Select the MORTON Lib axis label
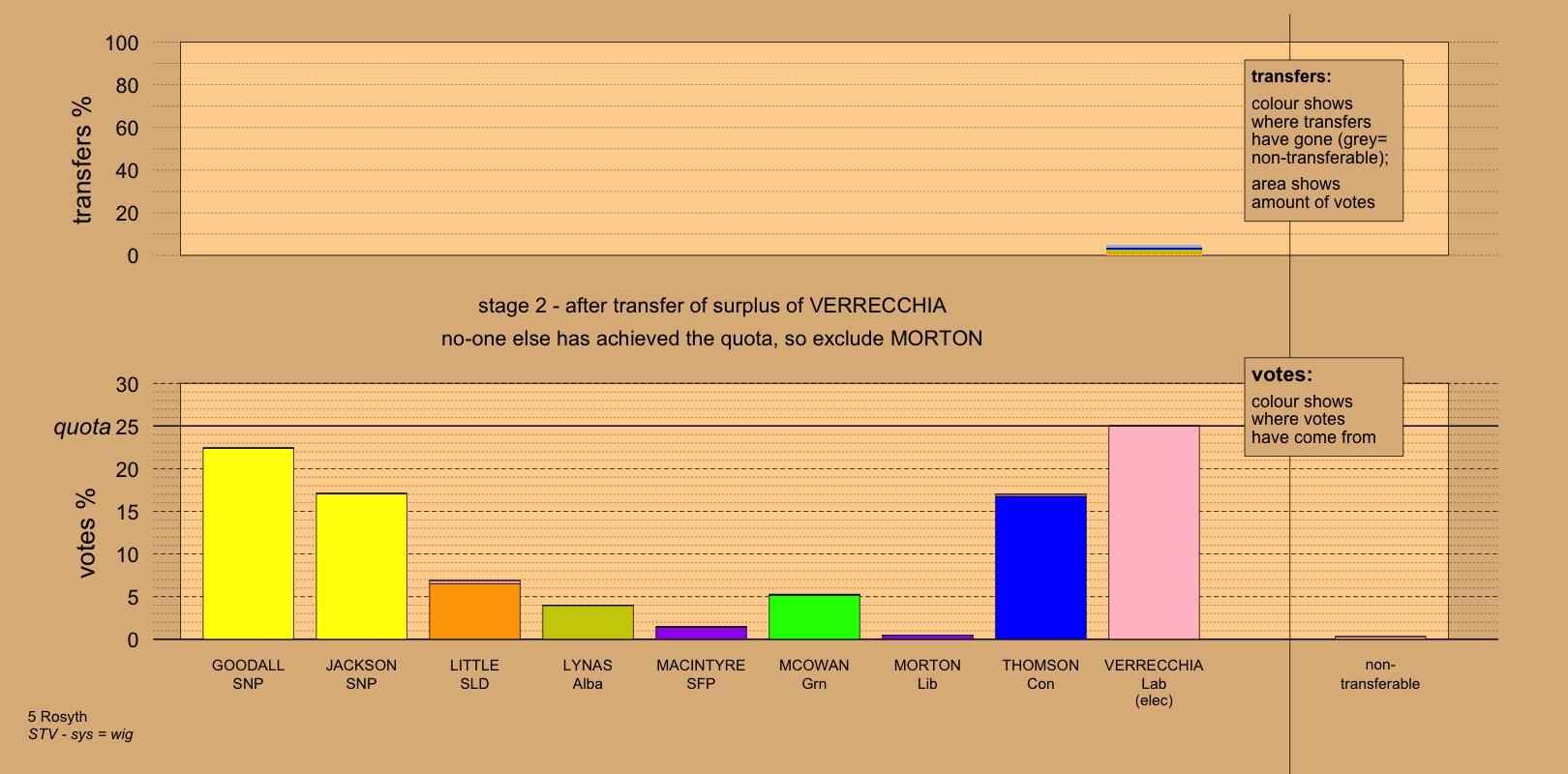The image size is (1568, 774). tap(927, 674)
